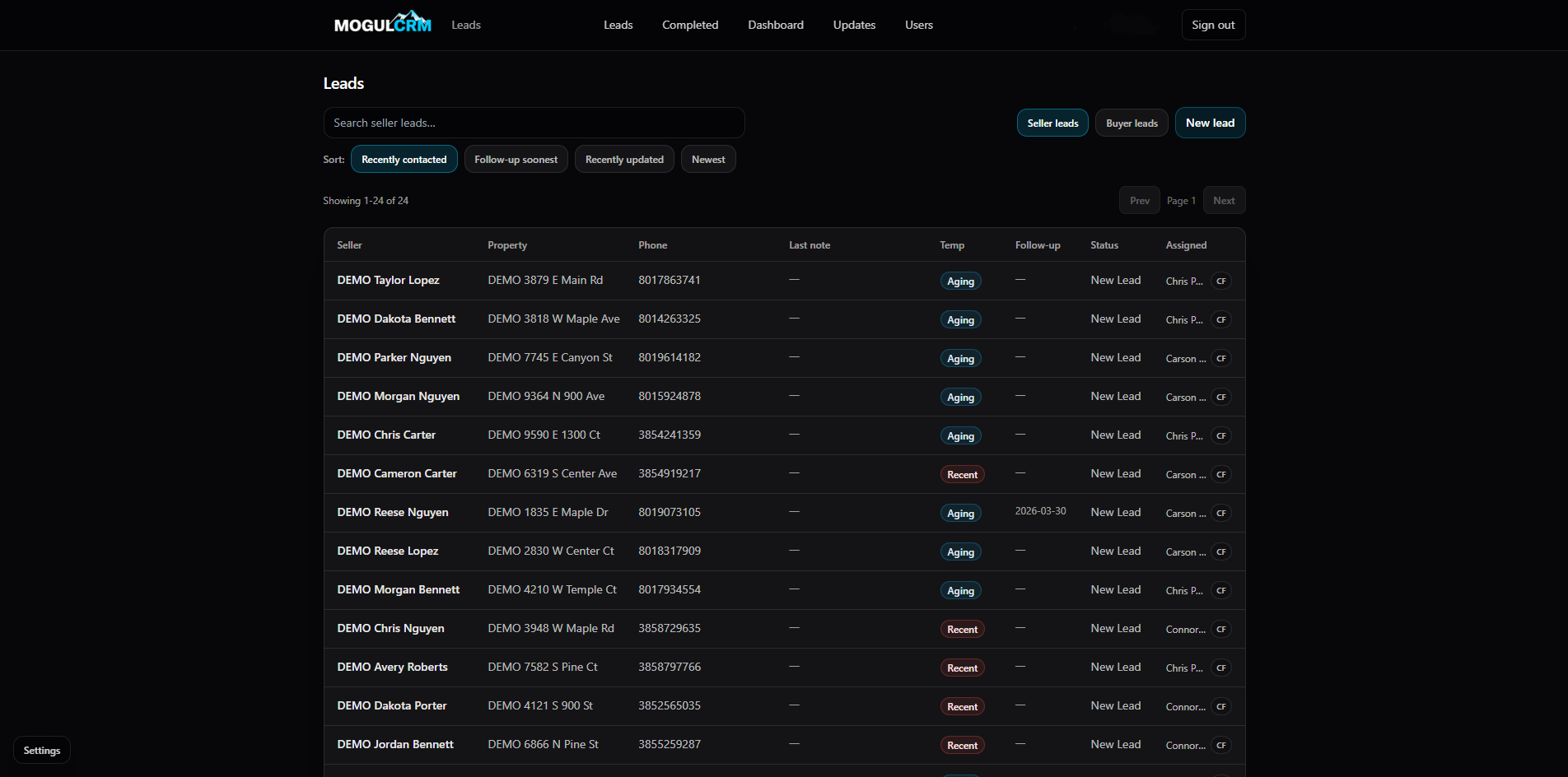Viewport: 1568px width, 777px height.
Task: Open the CF assignee avatar for DEMO Taylor Lopez
Action: pyautogui.click(x=1221, y=281)
